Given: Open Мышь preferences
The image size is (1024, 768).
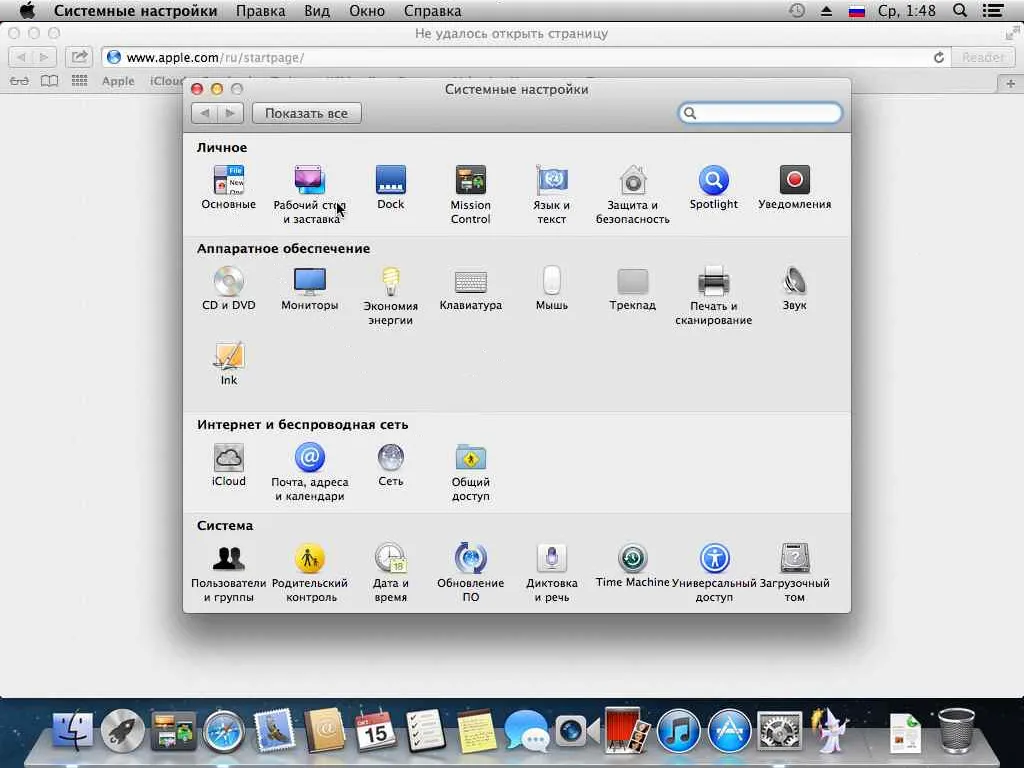Looking at the screenshot, I should coord(552,289).
